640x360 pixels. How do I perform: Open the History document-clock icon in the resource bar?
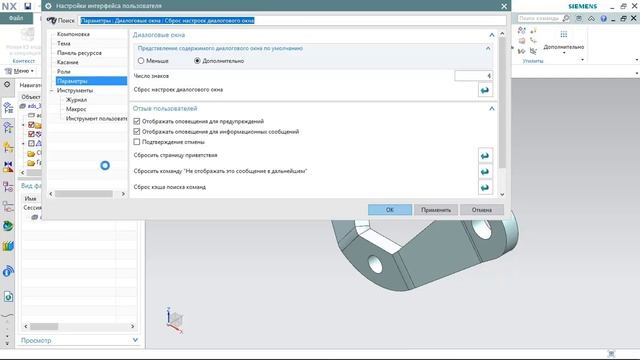[8, 297]
